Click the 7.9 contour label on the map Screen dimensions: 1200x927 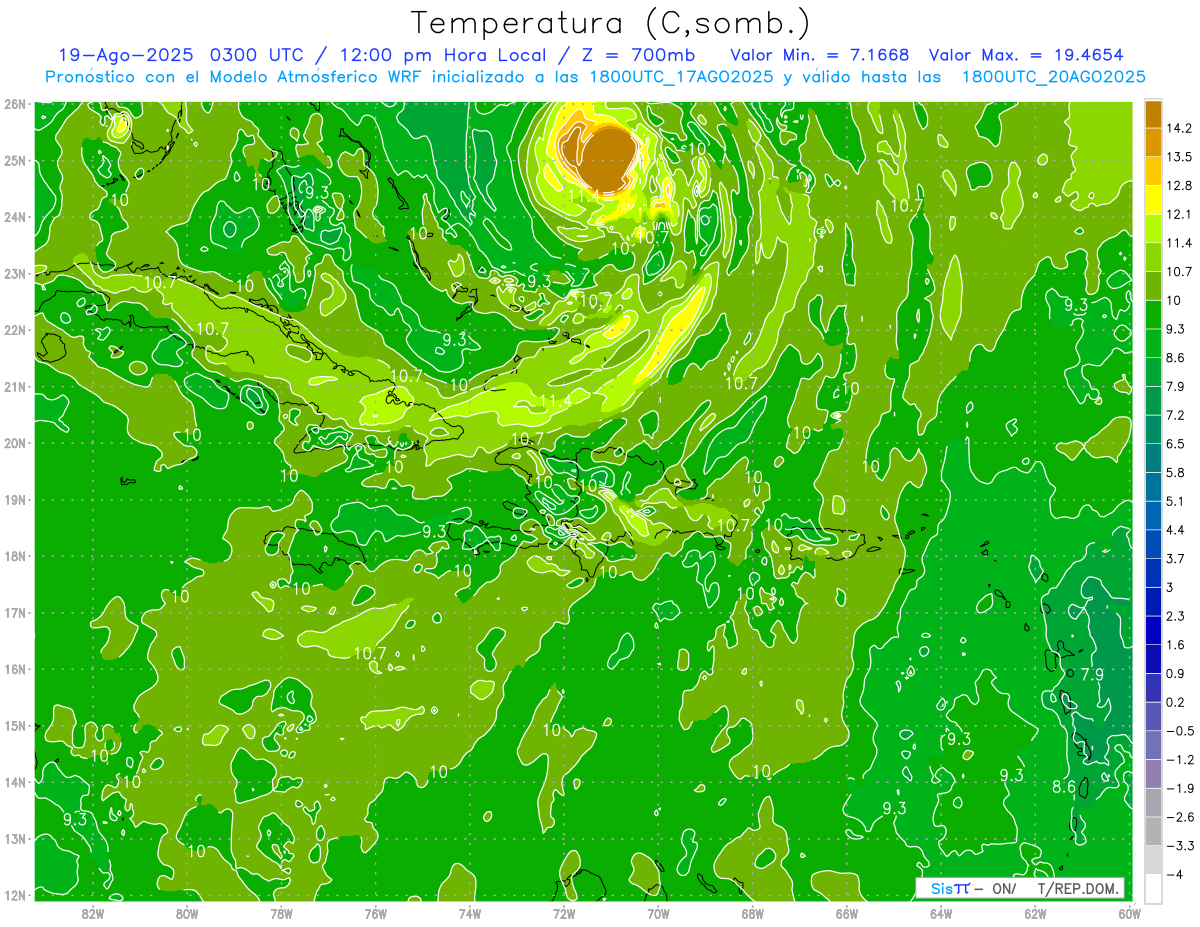1091,675
